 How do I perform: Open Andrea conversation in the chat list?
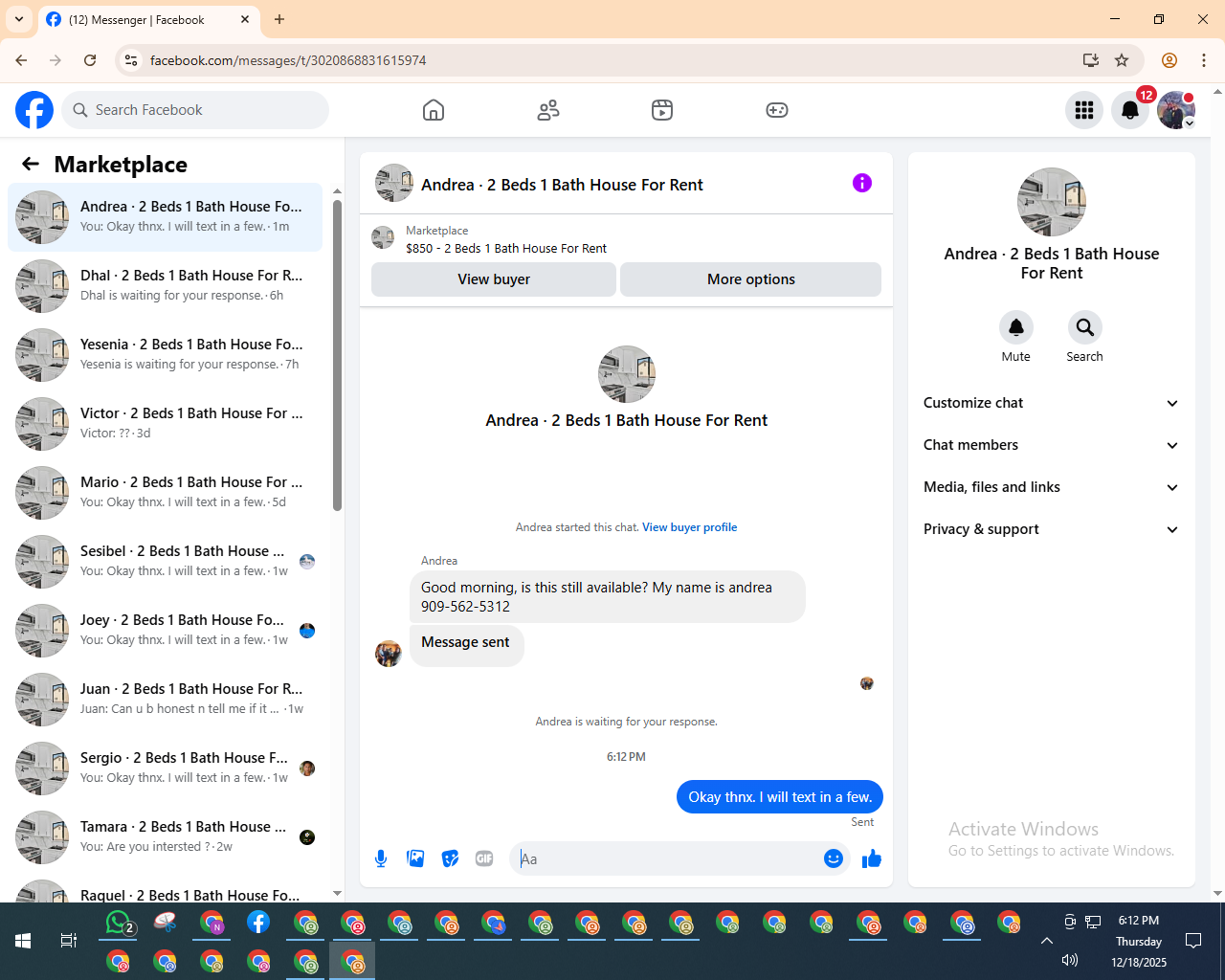(x=165, y=217)
